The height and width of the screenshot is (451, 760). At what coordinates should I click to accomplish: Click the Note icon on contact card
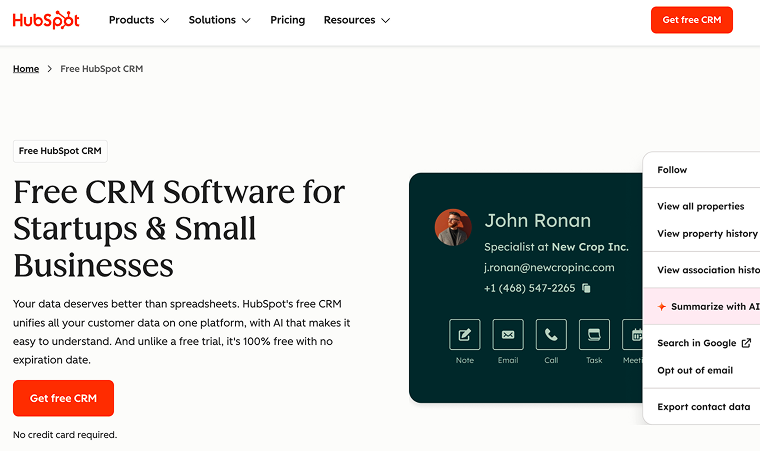tap(464, 335)
